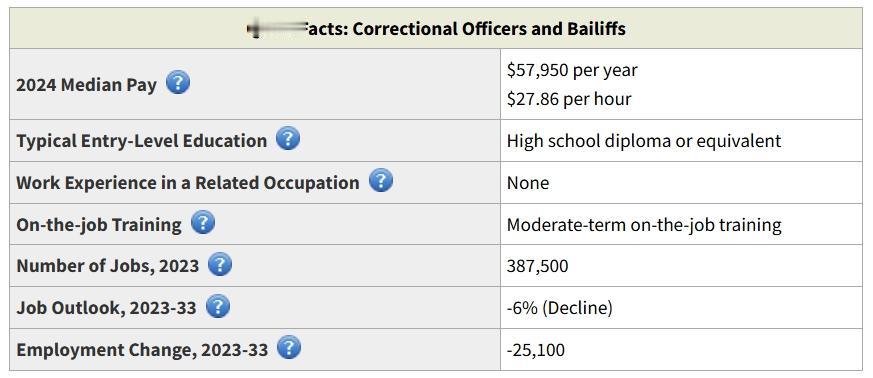Click the Job Outlook, 2023-33 label

point(106,308)
